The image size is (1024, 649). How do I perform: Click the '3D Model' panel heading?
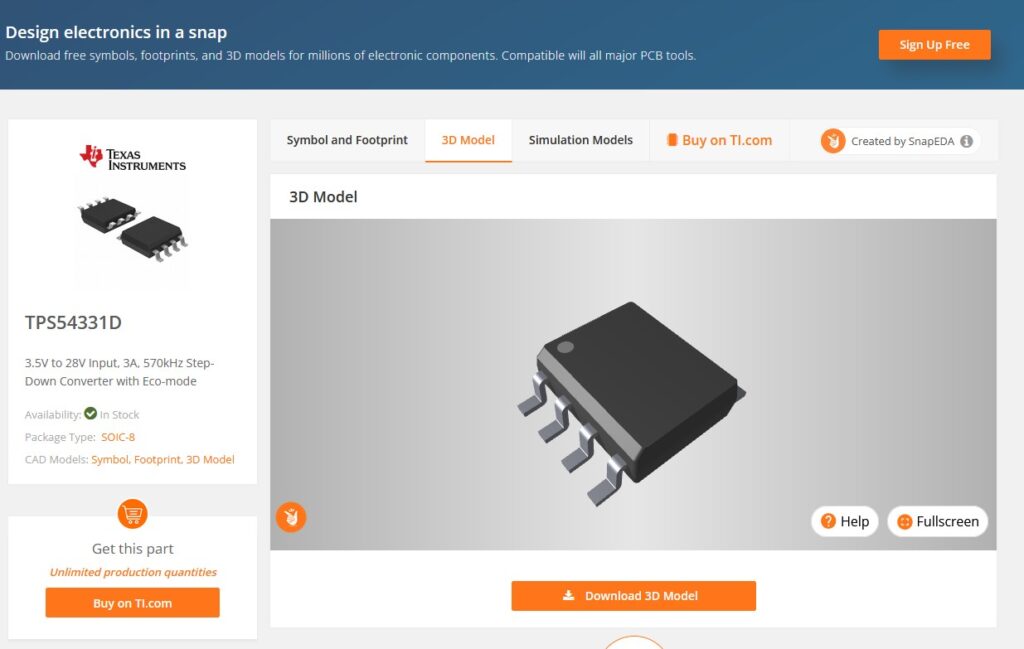[x=323, y=197]
